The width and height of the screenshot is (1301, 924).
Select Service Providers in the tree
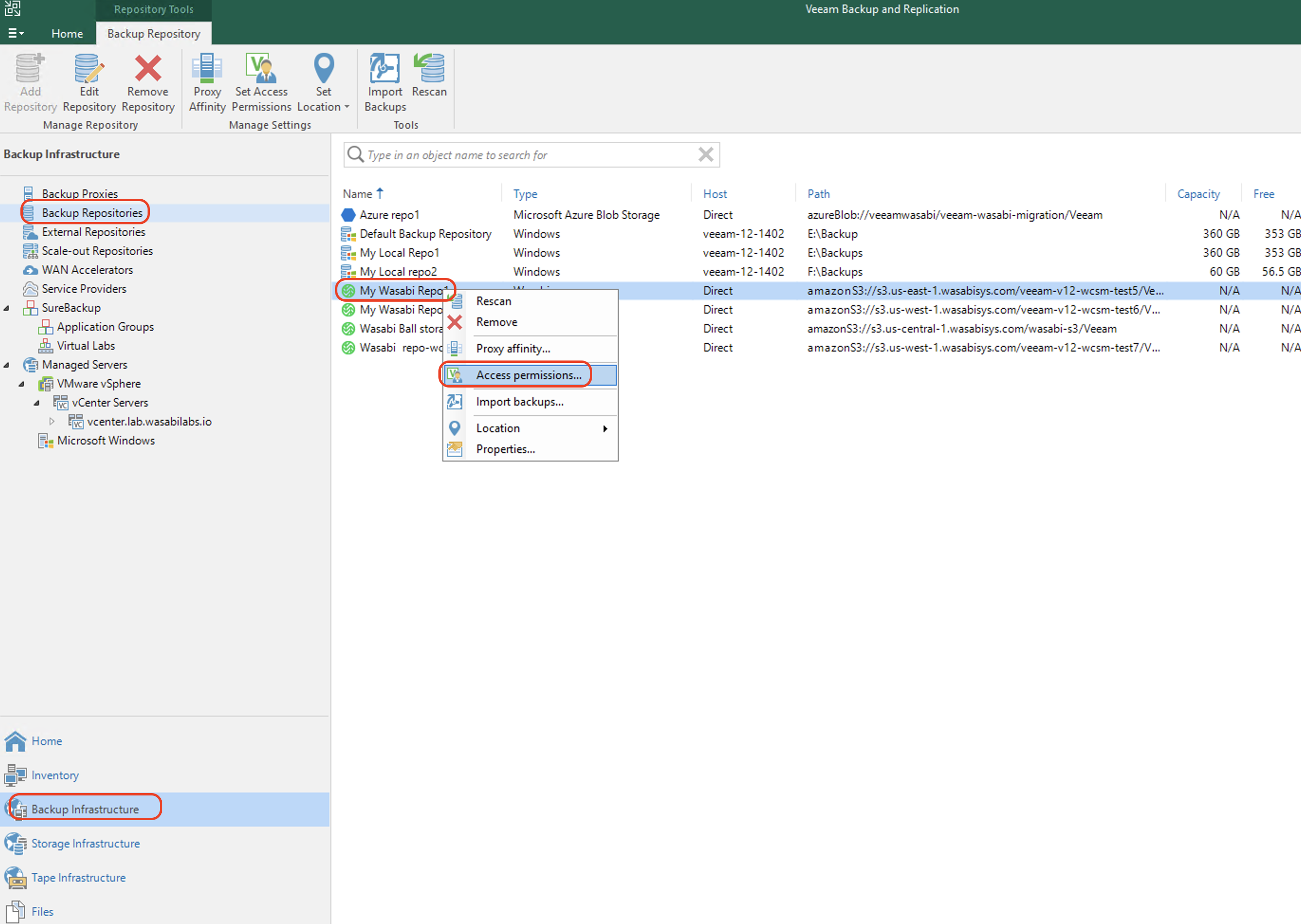click(84, 288)
